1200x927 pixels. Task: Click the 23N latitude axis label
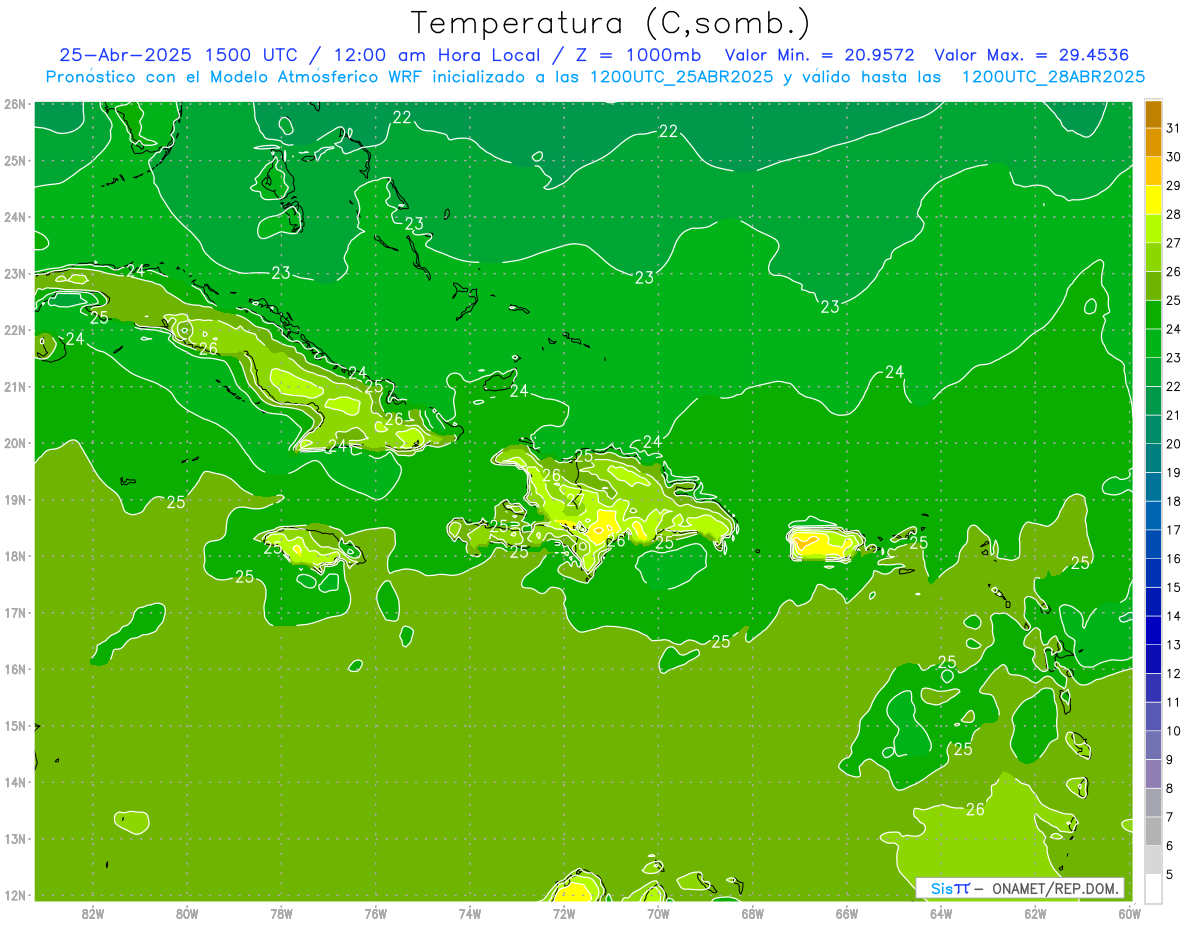pos(14,273)
